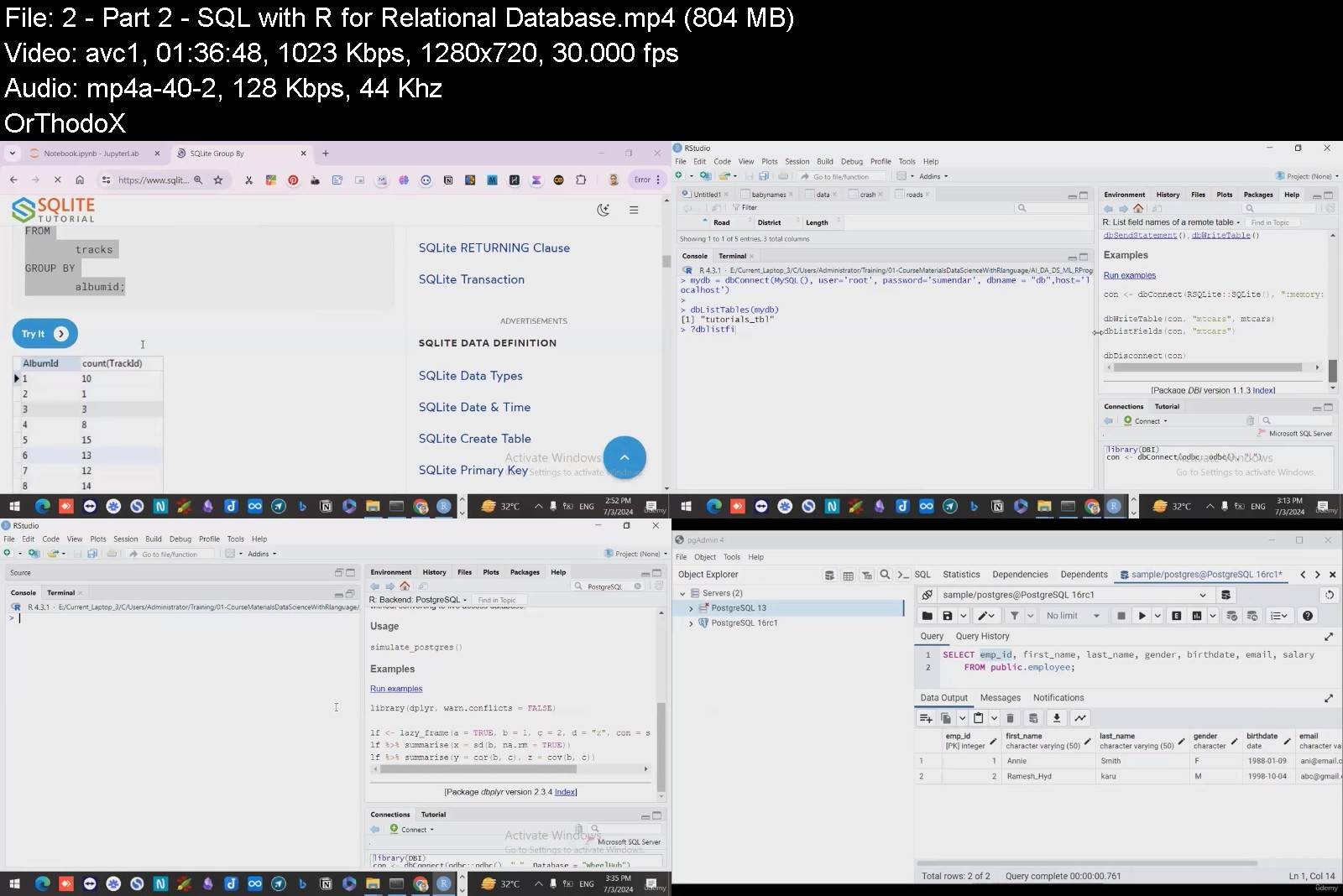This screenshot has width=1343, height=896.
Task: Open dropdown arrow next to pgAdmin Save icon
Action: [963, 616]
